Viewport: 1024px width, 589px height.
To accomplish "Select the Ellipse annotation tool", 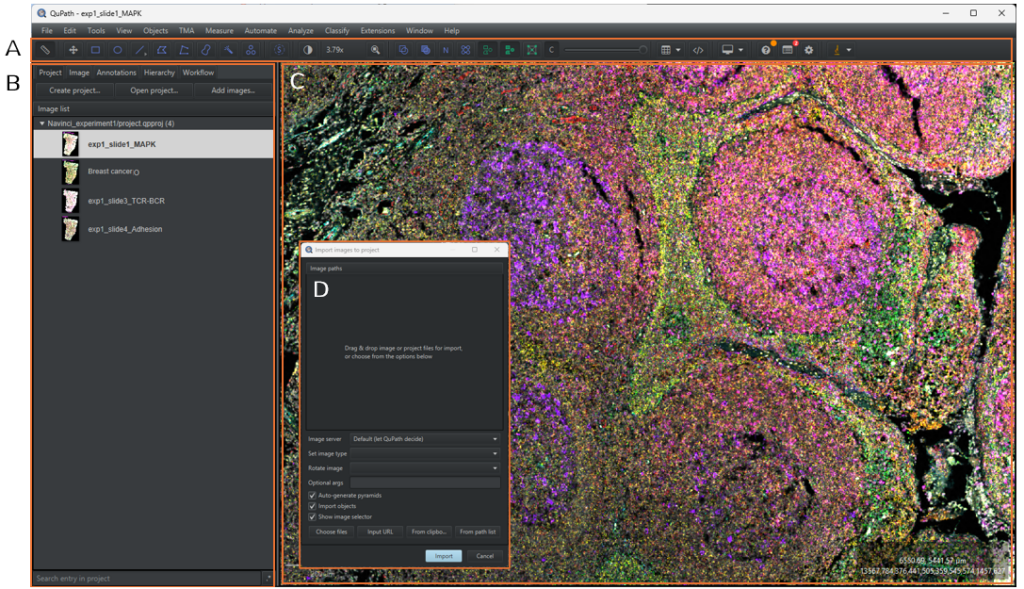I will pyautogui.click(x=117, y=49).
